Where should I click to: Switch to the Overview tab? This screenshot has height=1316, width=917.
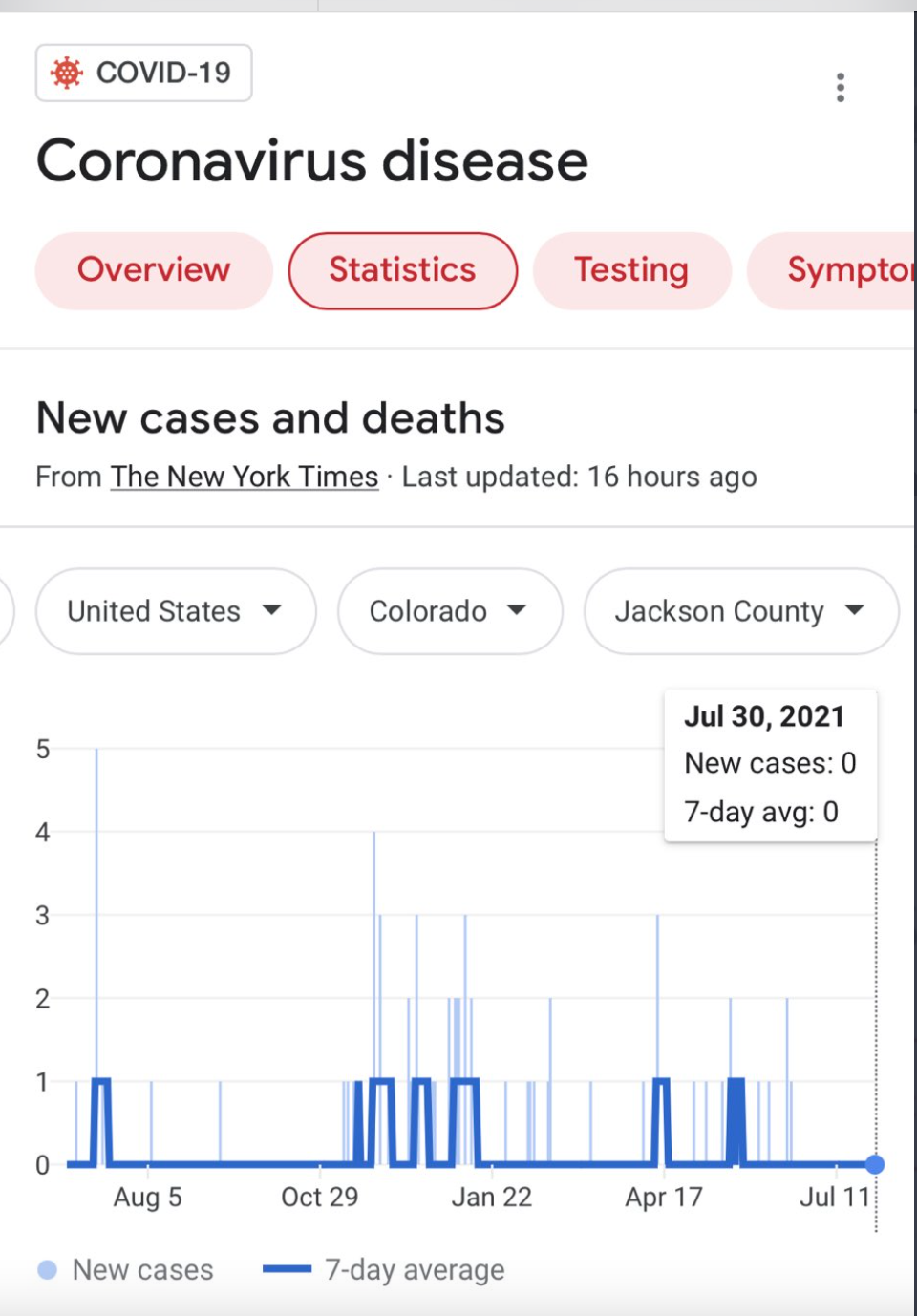(x=154, y=270)
